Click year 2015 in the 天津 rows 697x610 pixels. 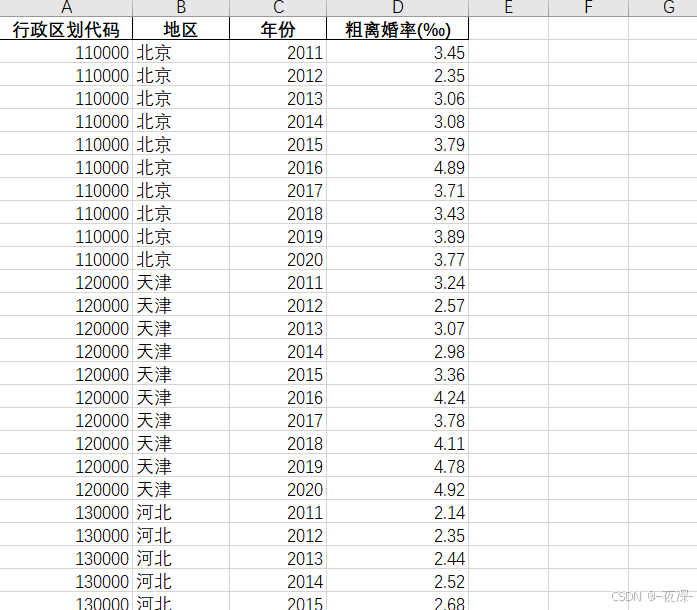[x=278, y=374]
